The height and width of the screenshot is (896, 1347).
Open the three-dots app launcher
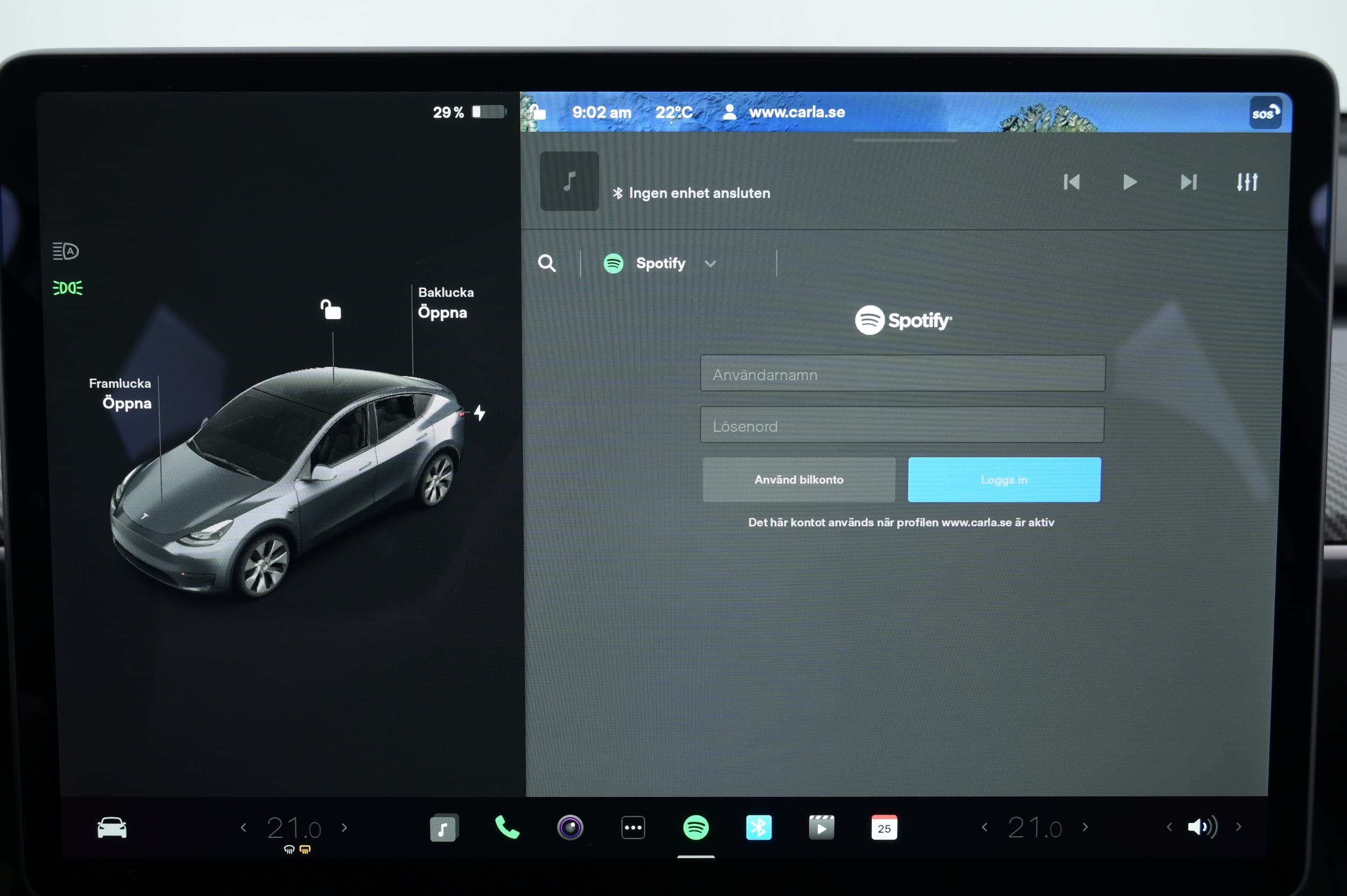(x=633, y=828)
